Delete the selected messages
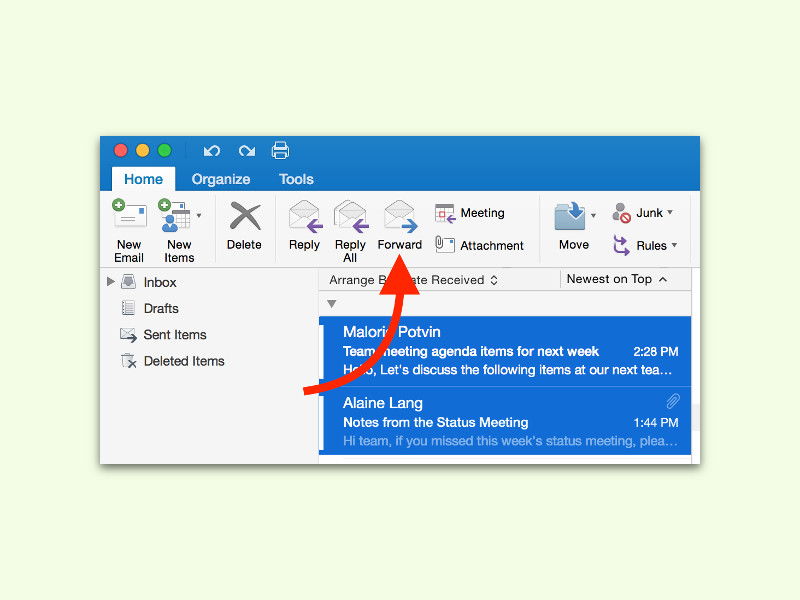 point(244,226)
